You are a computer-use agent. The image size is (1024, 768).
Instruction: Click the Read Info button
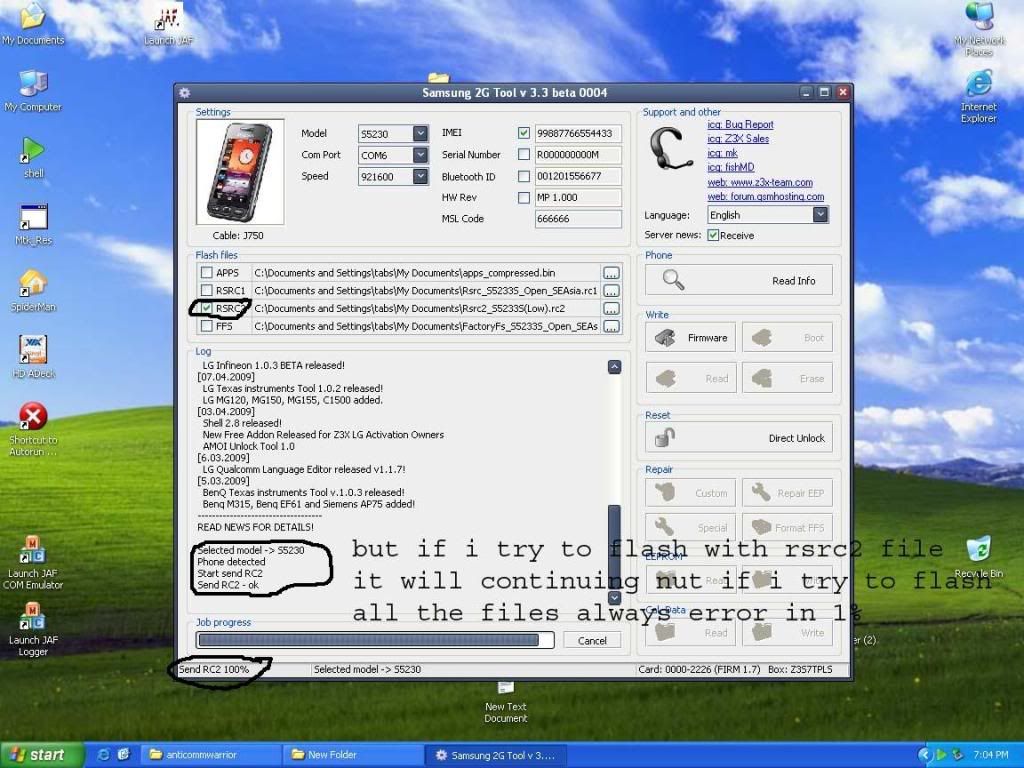(739, 280)
